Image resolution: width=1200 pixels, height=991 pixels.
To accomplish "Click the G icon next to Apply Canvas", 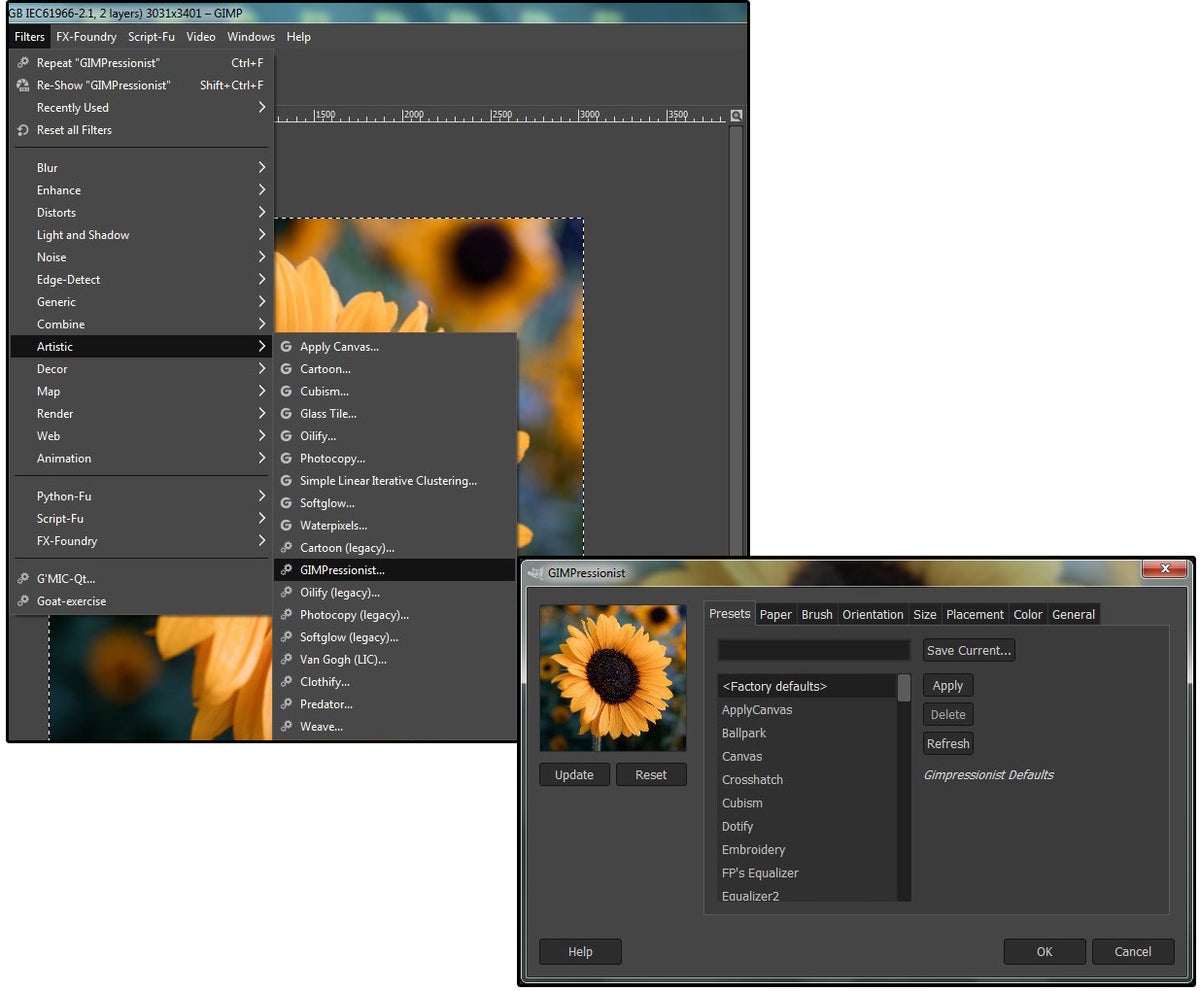I will pos(286,347).
